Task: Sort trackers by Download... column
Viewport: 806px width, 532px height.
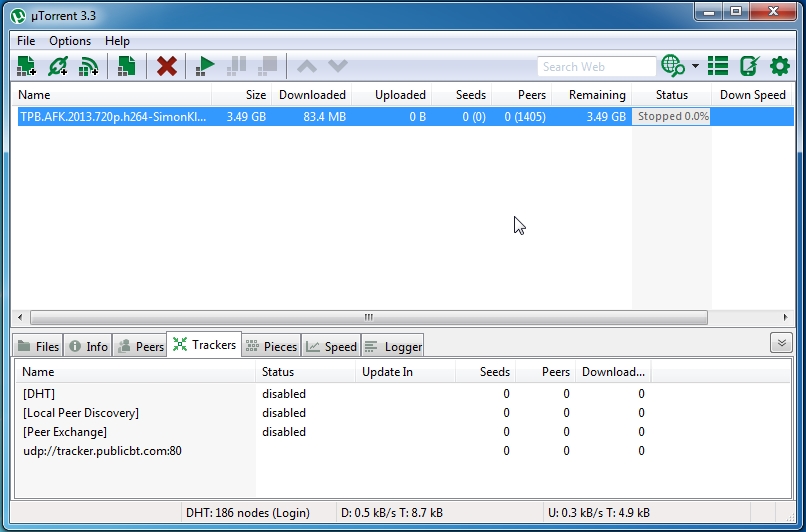Action: (x=613, y=372)
